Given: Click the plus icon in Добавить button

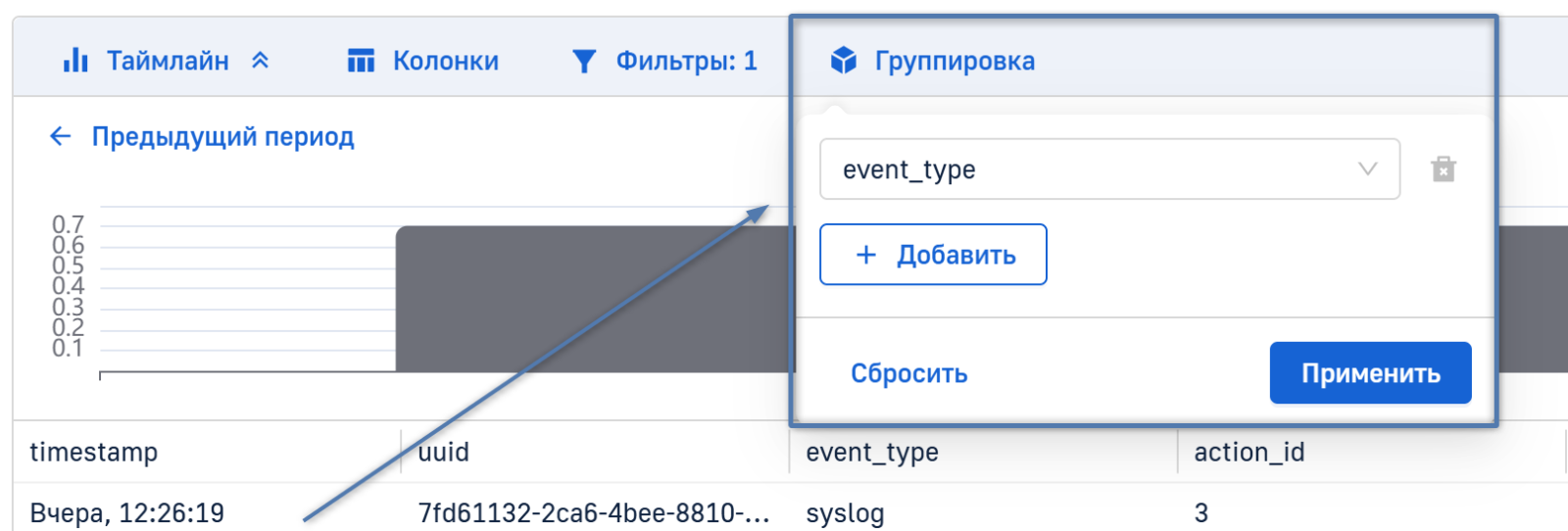Looking at the screenshot, I should 865,255.
